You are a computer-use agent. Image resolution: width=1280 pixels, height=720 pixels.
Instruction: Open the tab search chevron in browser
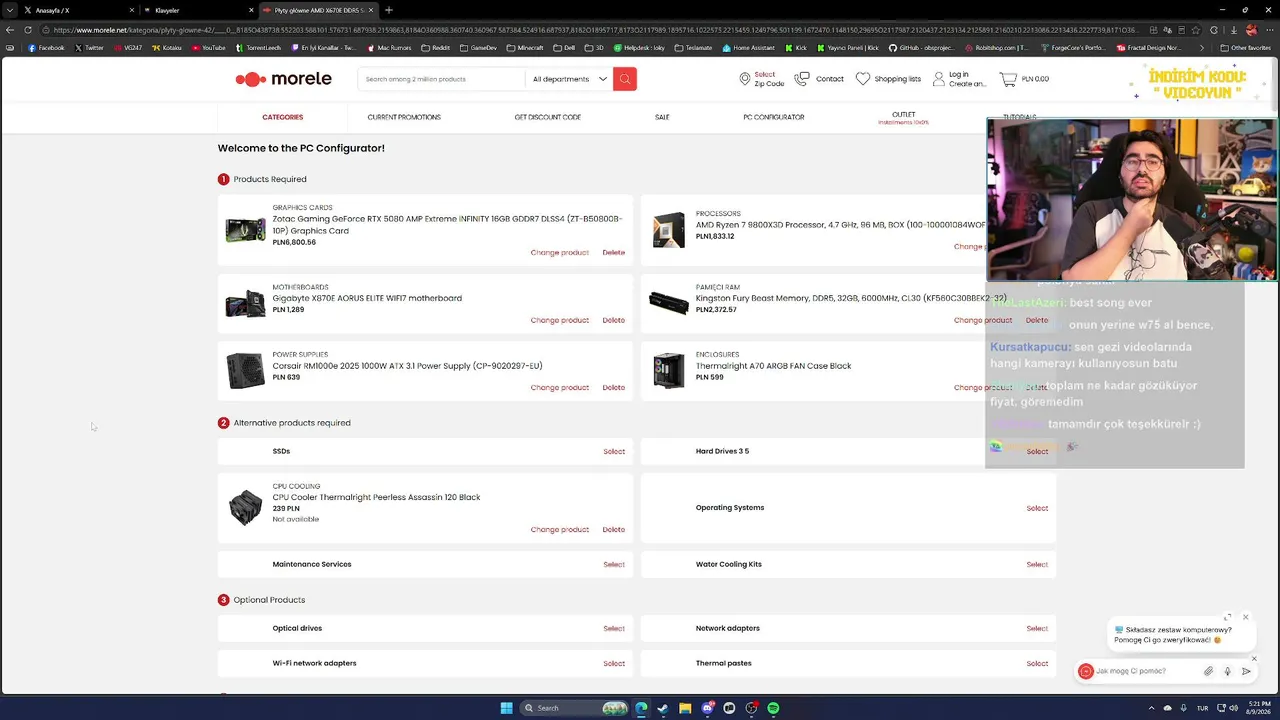point(11,10)
